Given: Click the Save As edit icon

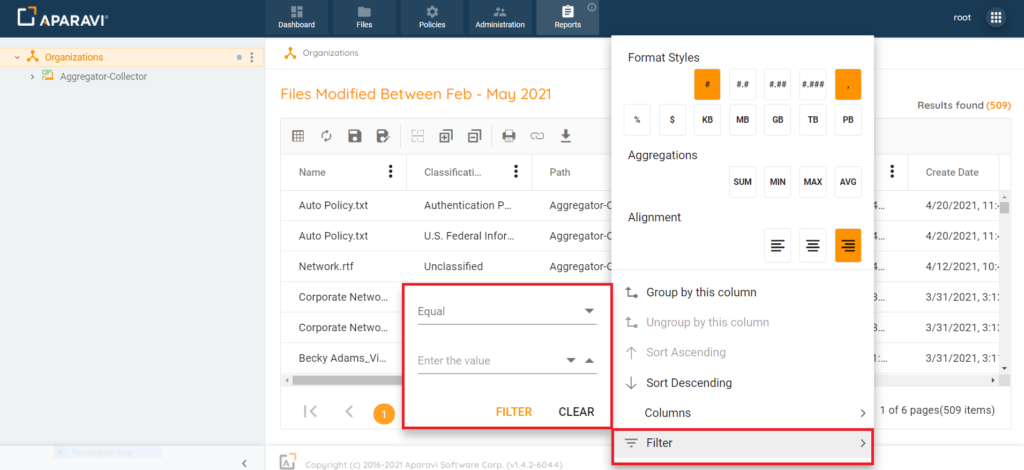Looking at the screenshot, I should pyautogui.click(x=383, y=136).
